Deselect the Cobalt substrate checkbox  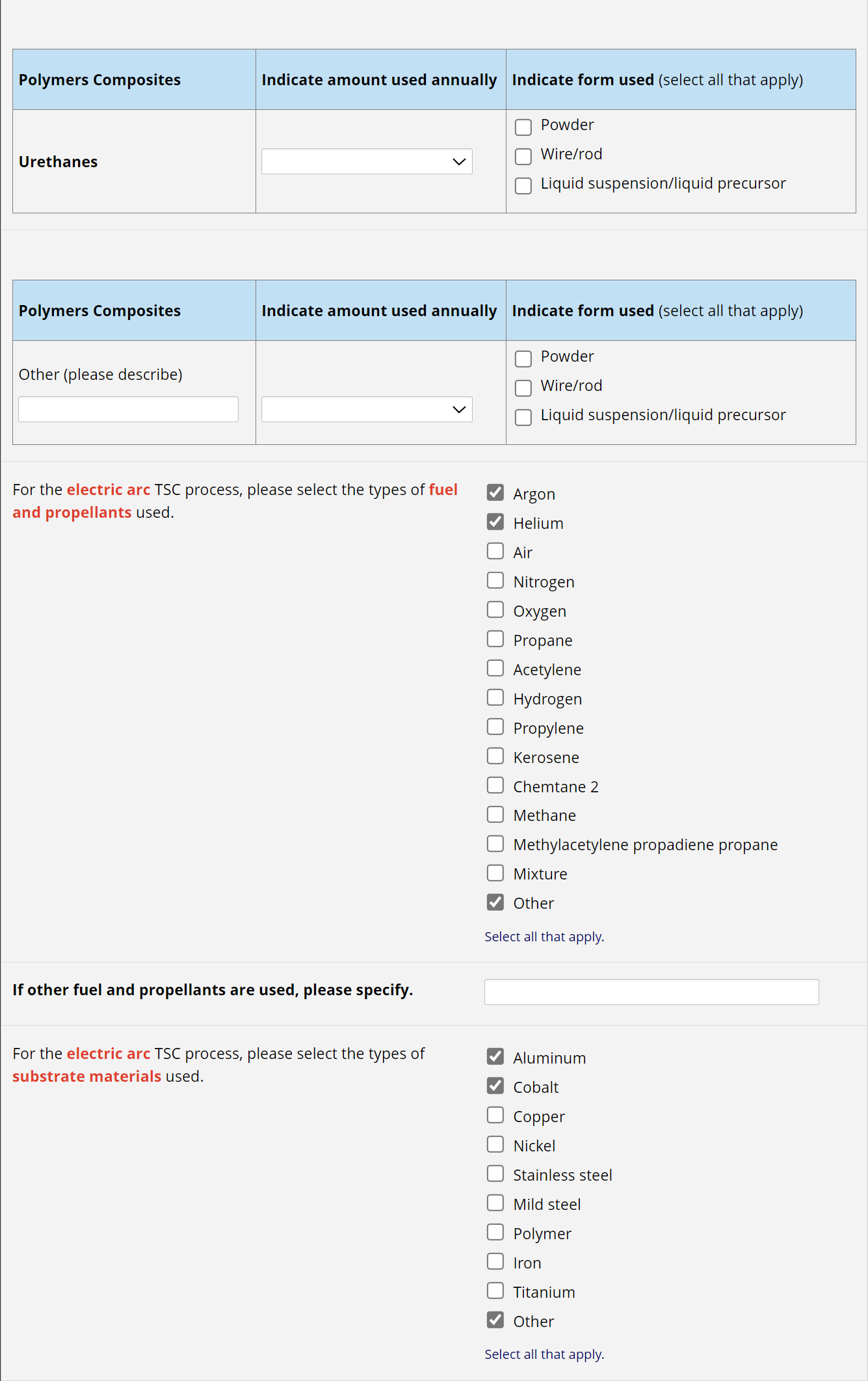[495, 1086]
